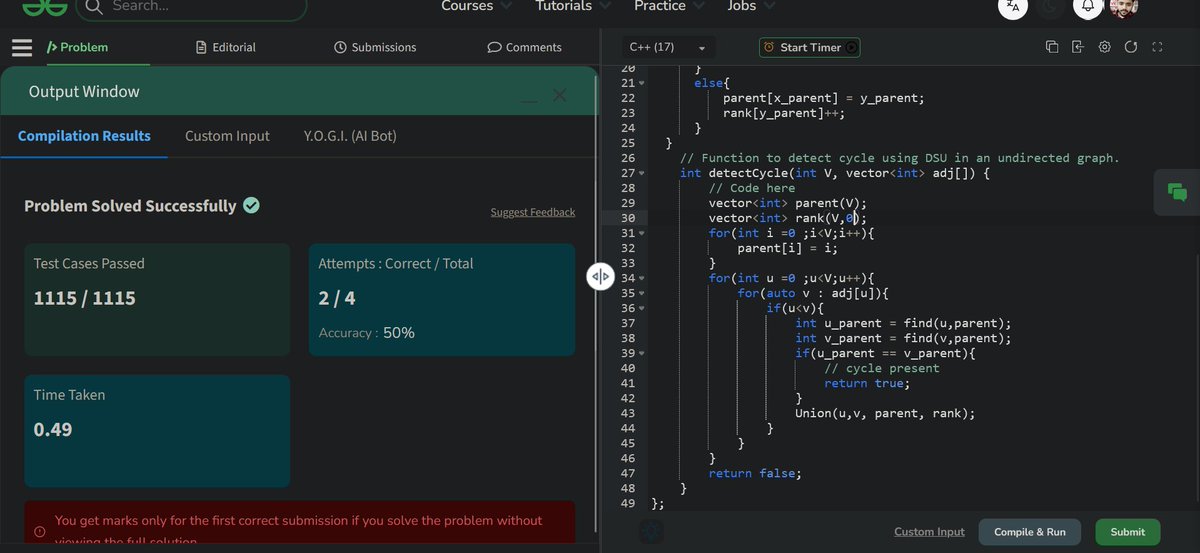Click line number 30 in gutter

pos(627,218)
